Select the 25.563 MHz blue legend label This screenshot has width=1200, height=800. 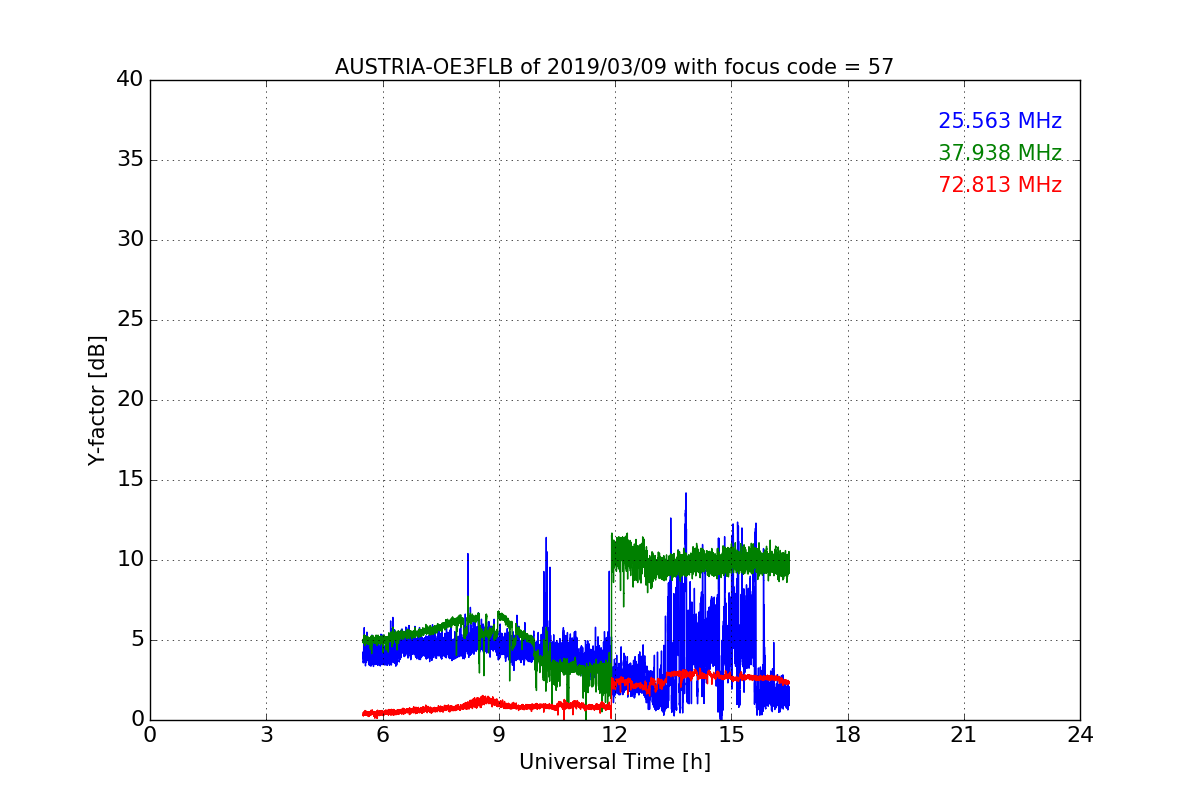[1000, 121]
